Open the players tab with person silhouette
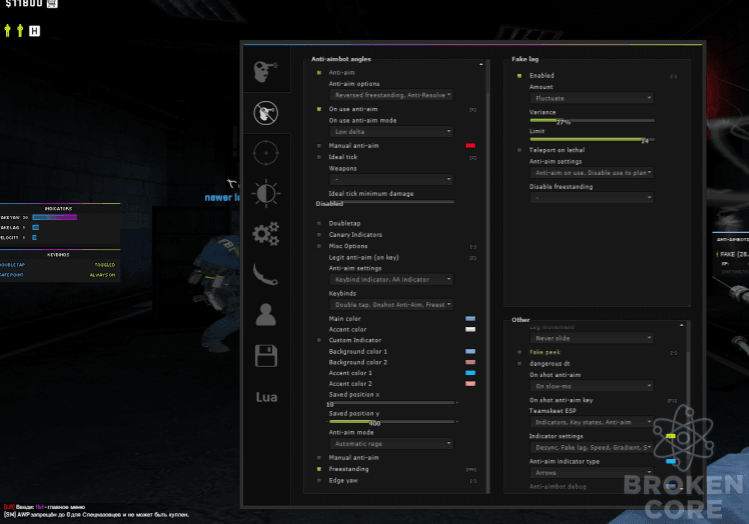The width and height of the screenshot is (749, 524). (266, 315)
